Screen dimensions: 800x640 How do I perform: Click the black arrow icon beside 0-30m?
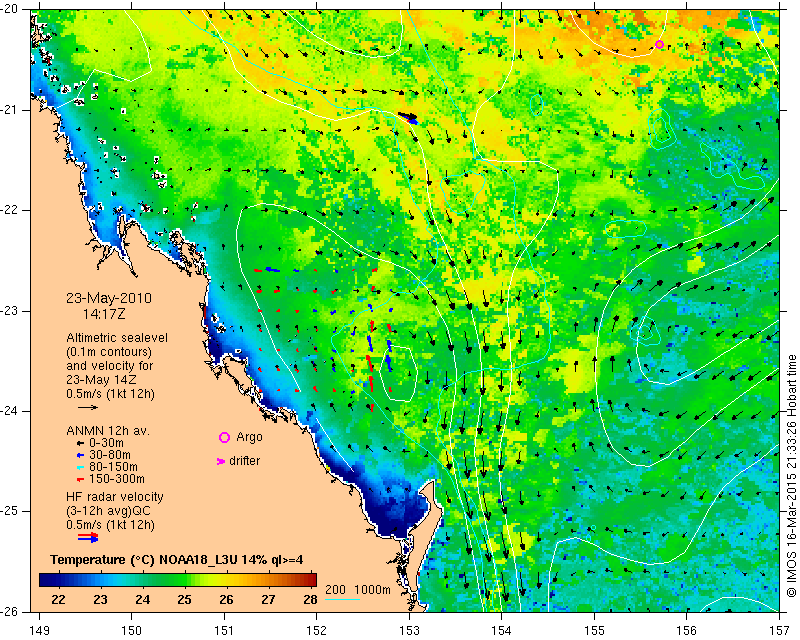click(80, 444)
